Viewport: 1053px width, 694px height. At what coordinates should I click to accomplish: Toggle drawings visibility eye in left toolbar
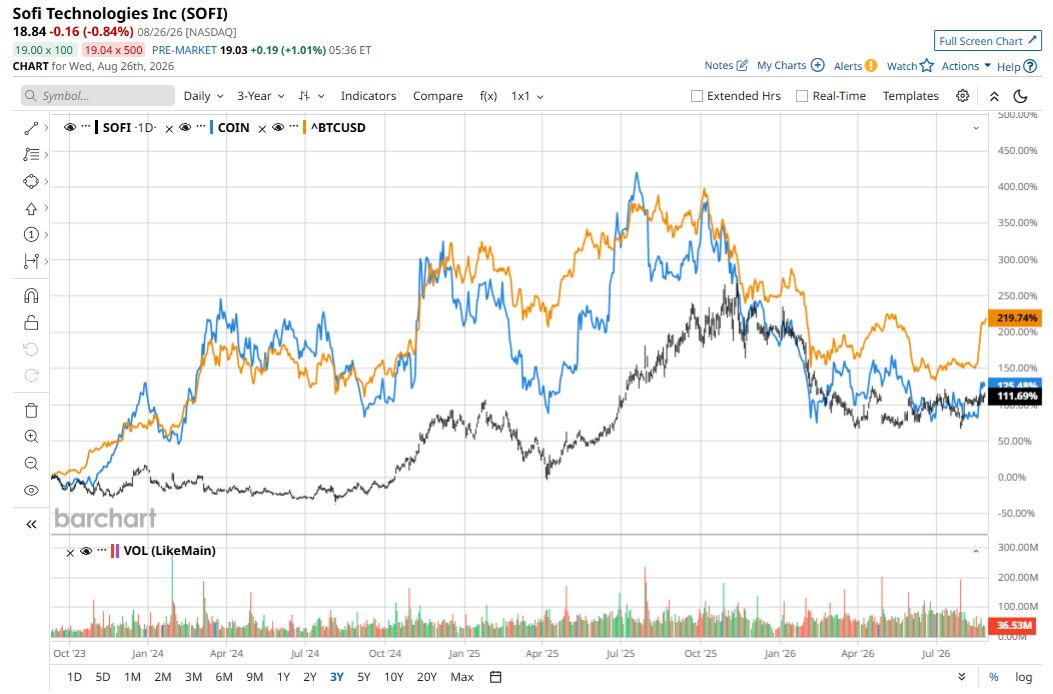[31, 490]
